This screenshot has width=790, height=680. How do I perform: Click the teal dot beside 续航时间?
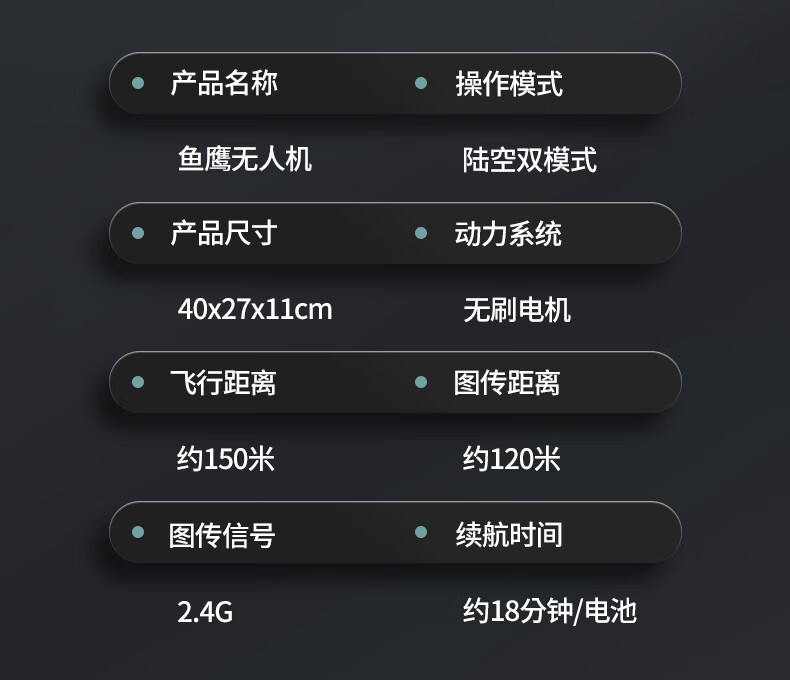point(421,532)
